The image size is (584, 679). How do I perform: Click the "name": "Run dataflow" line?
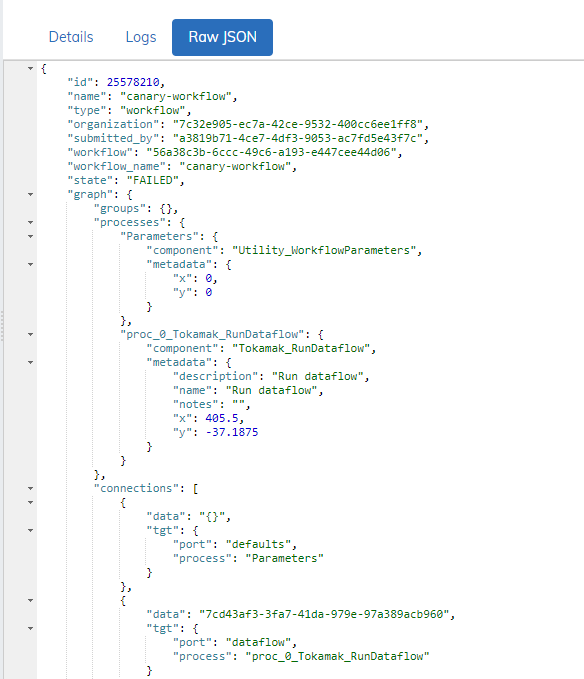248,390
